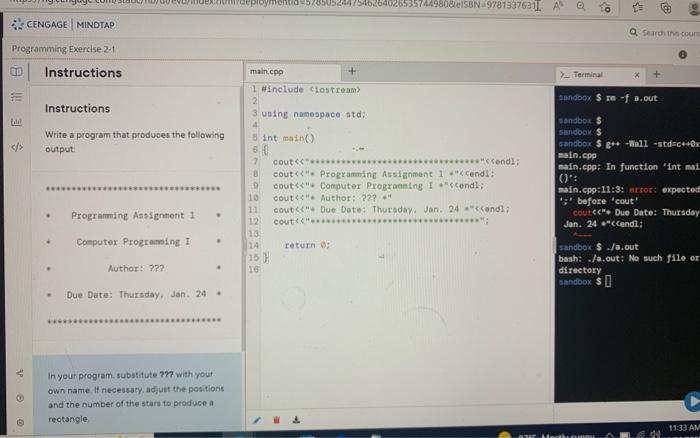
Task: Click the int main() line
Action: click(x=288, y=138)
